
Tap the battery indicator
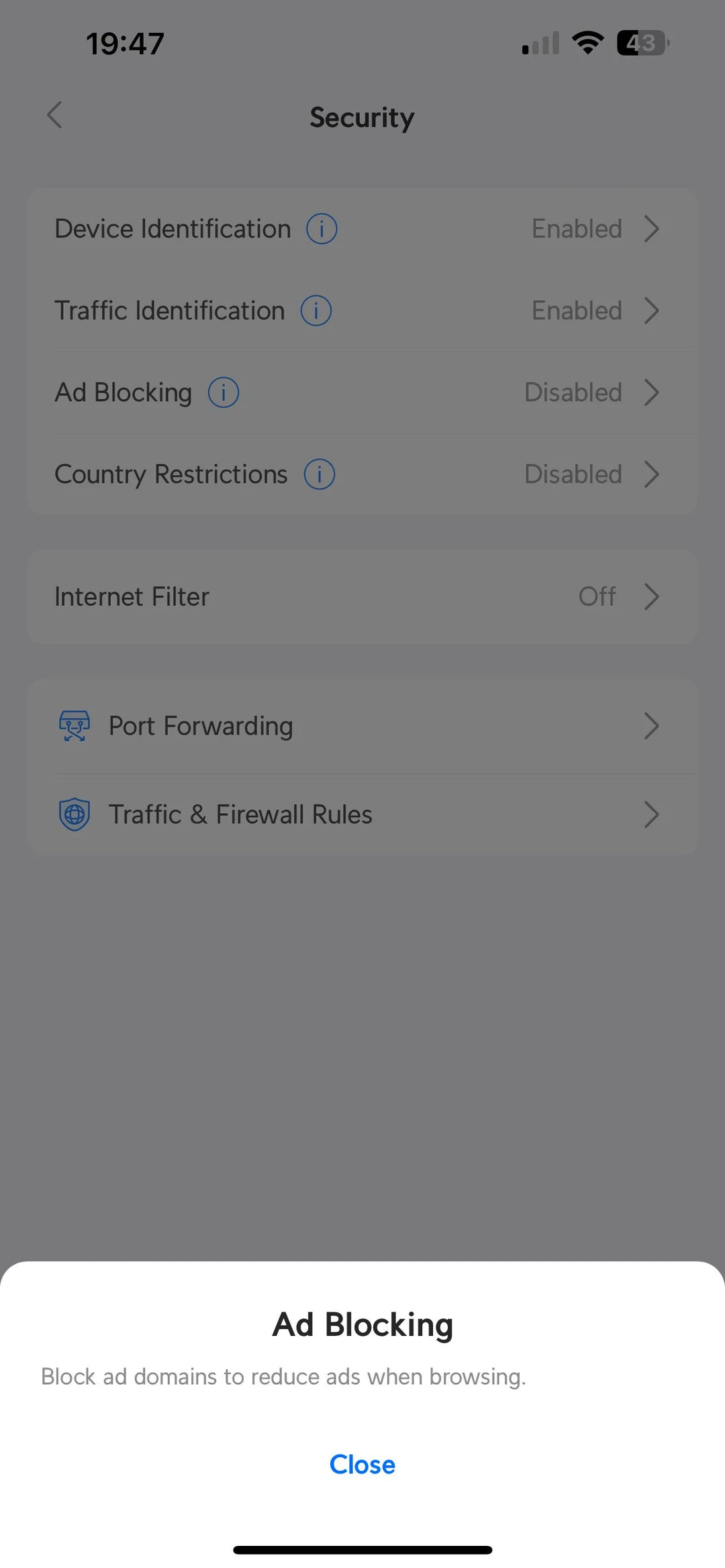click(x=640, y=42)
